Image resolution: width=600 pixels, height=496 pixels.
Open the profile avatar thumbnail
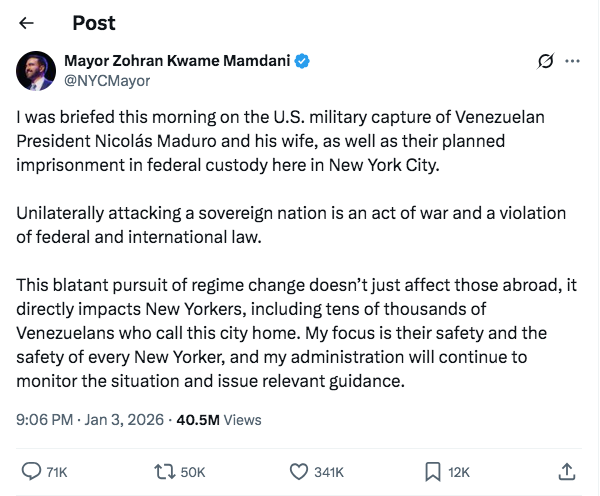pyautogui.click(x=36, y=70)
